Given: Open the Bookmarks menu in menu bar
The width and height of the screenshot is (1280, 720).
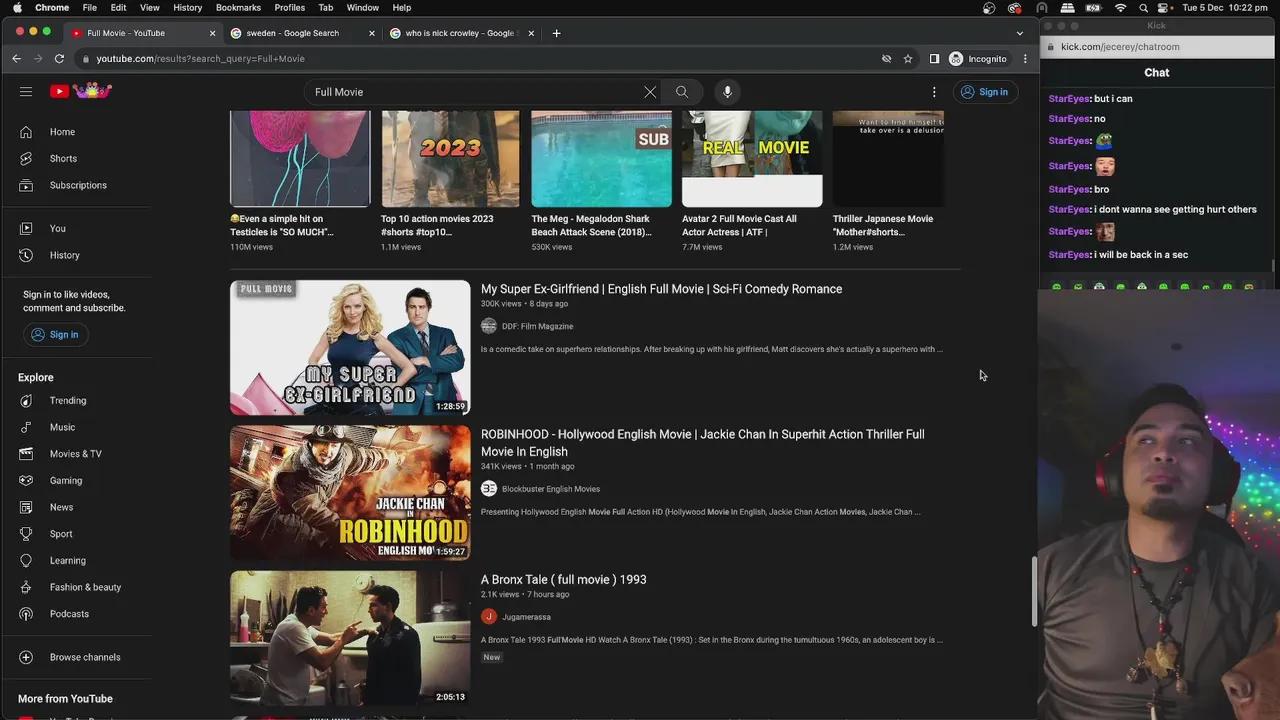Looking at the screenshot, I should 238,7.
